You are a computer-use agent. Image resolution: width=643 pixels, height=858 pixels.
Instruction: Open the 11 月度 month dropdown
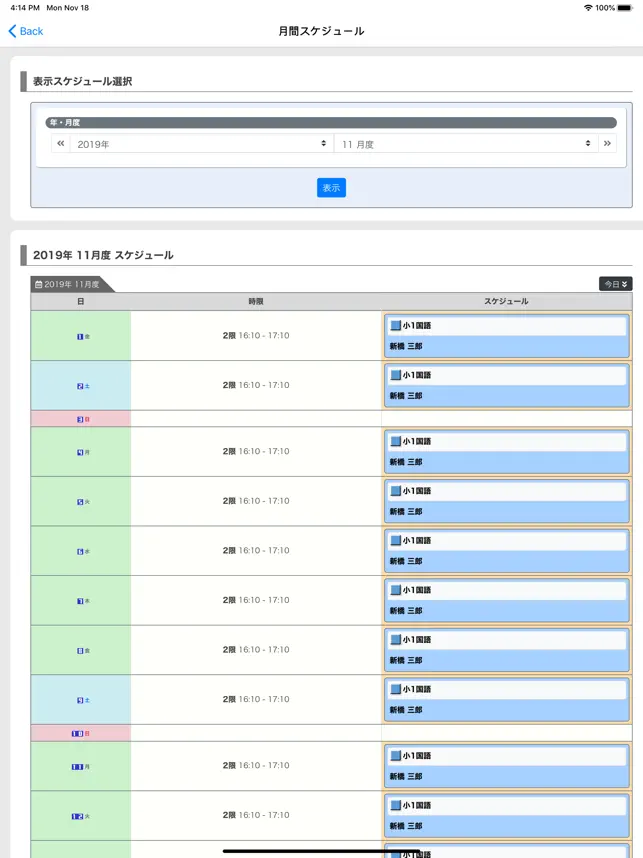coord(466,144)
